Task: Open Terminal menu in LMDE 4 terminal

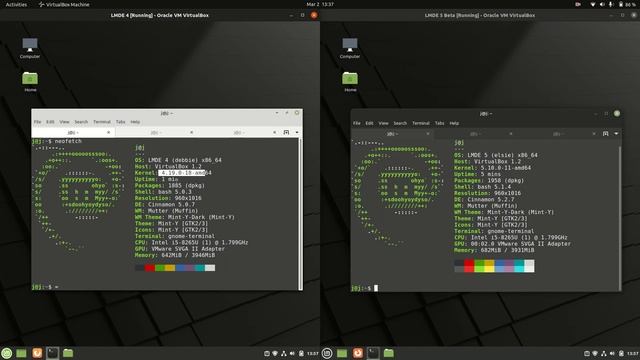Action: click(102, 122)
